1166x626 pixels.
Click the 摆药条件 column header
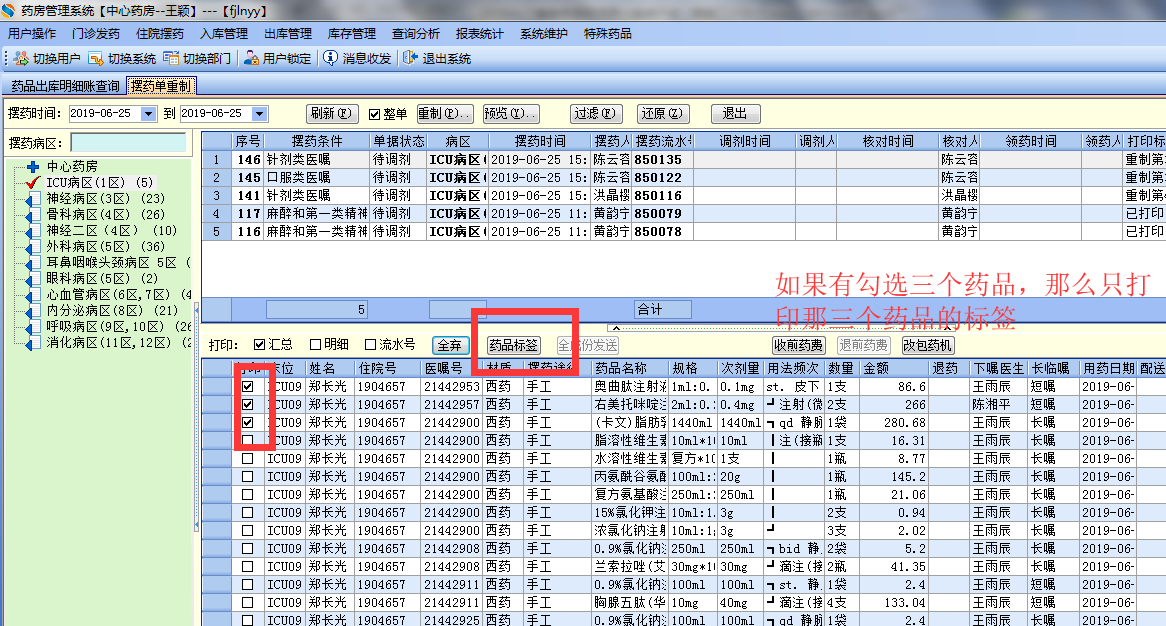click(317, 141)
